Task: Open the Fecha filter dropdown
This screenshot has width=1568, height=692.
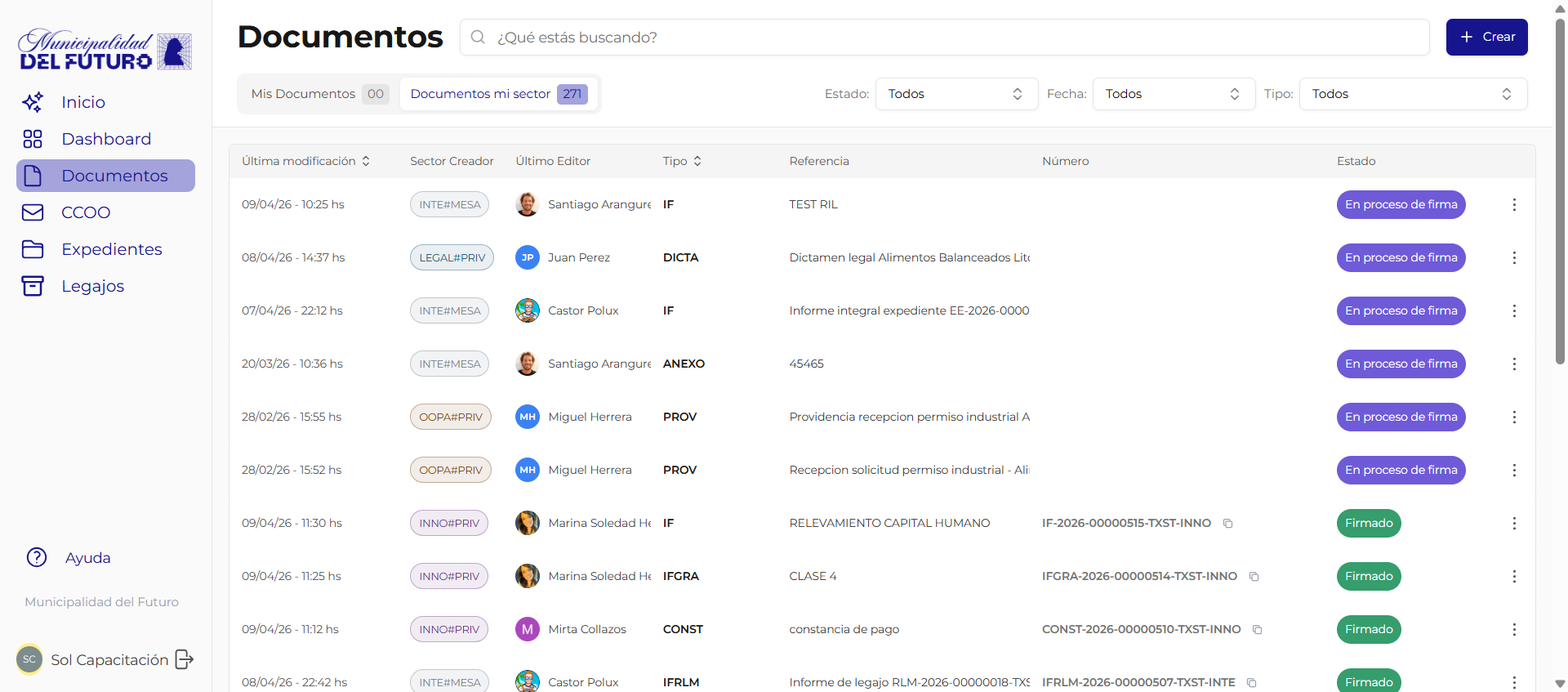Action: (1173, 94)
